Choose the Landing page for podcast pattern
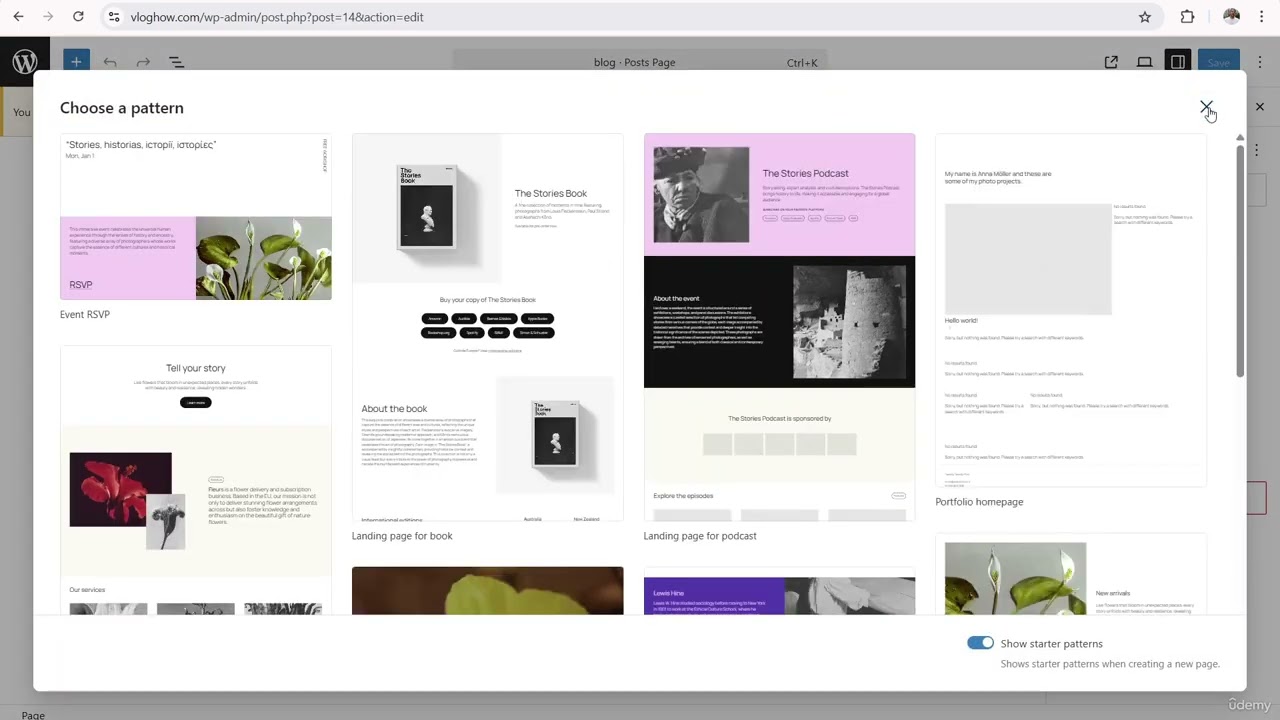 [x=779, y=327]
